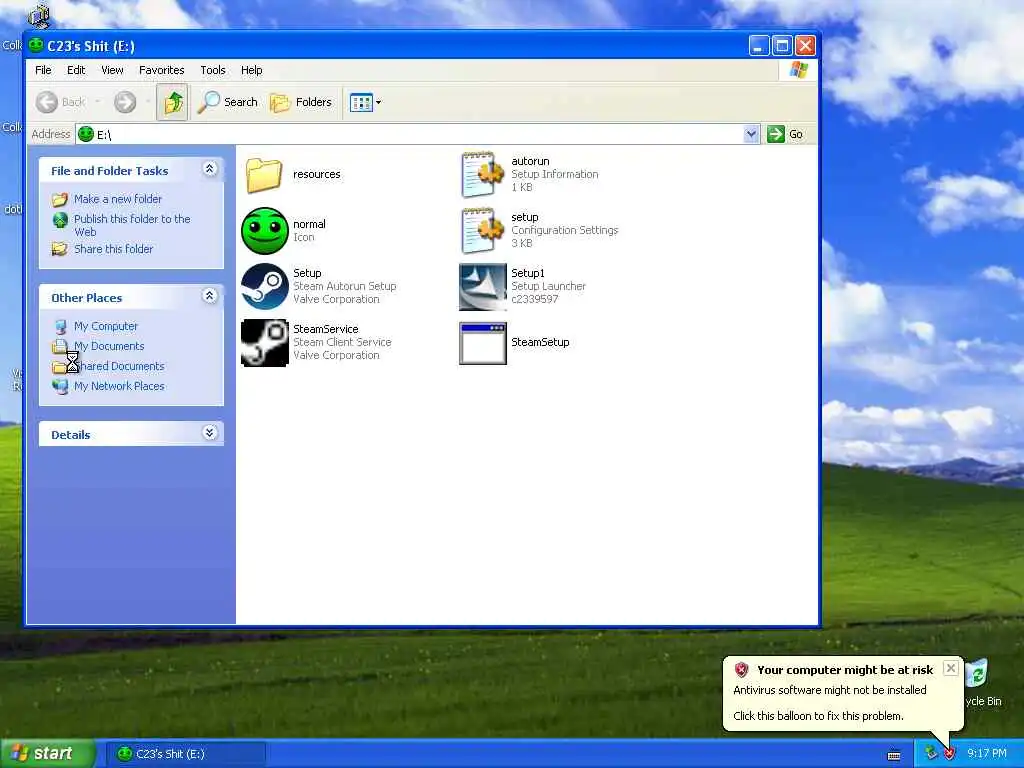
Task: Open the Edit menu
Action: tap(76, 70)
